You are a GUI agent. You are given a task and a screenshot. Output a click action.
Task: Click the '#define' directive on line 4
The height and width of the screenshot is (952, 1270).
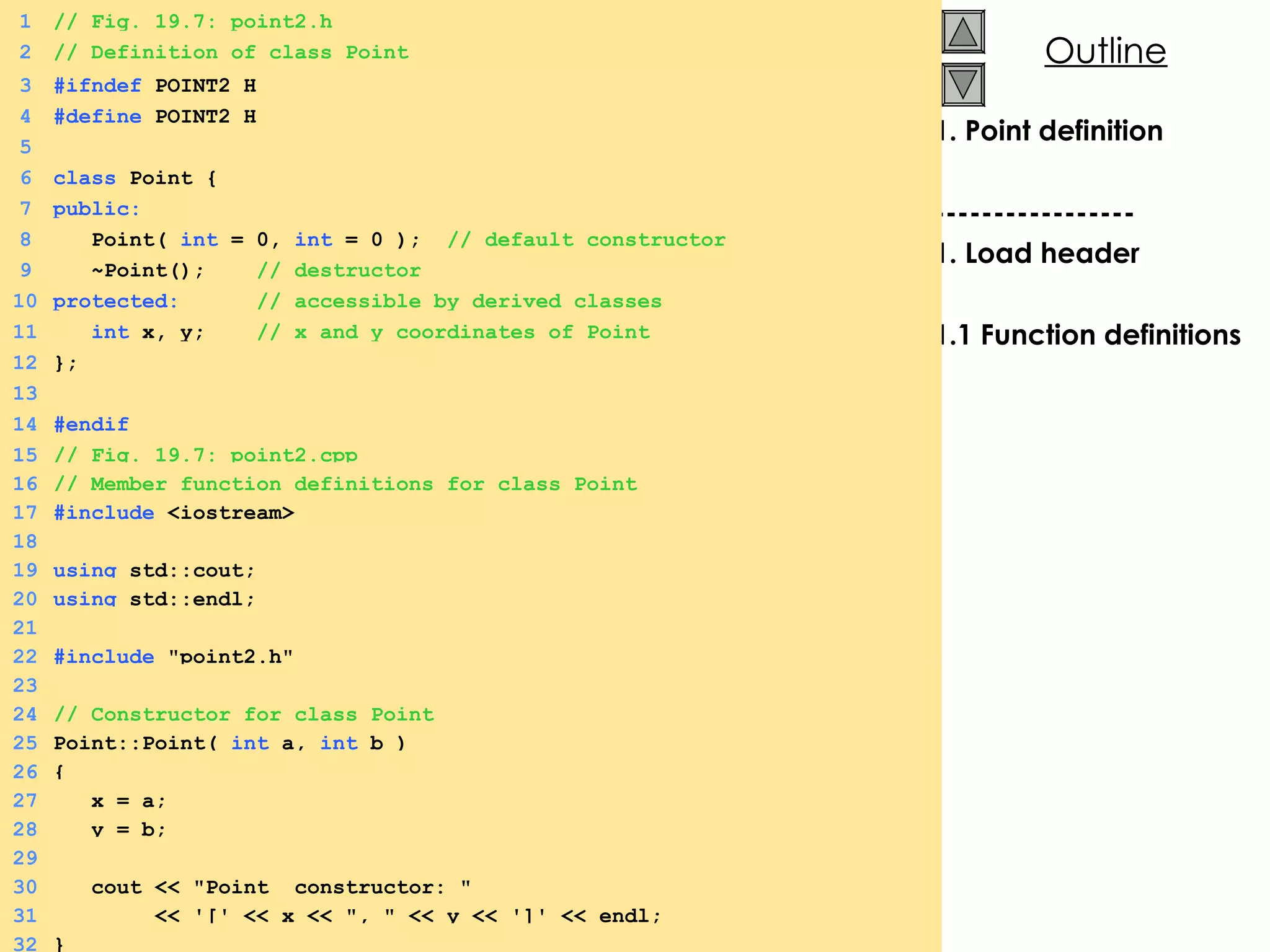(97, 116)
